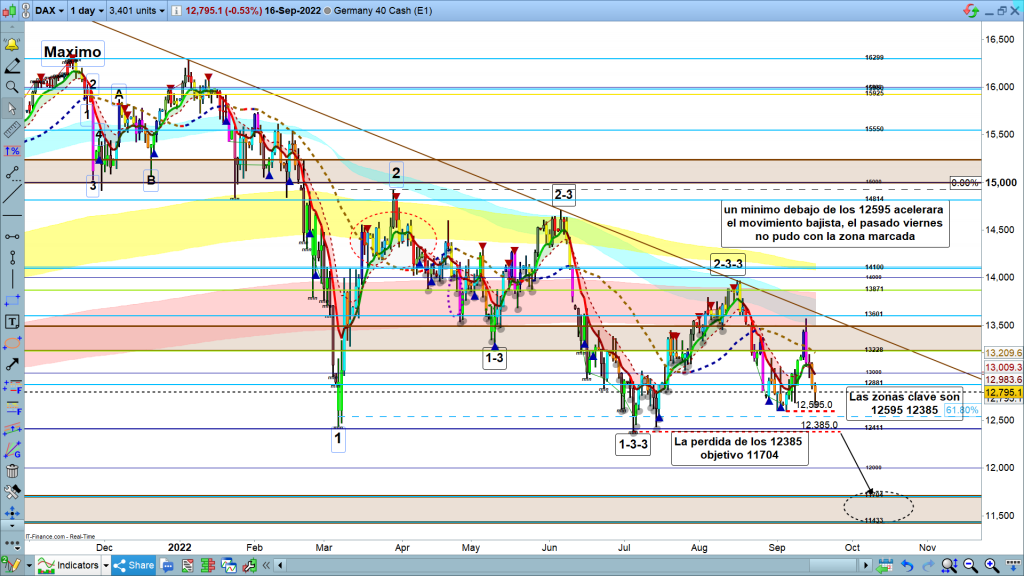The image size is (1024, 576).
Task: Click the undo arrow icon
Action: pyautogui.click(x=907, y=565)
